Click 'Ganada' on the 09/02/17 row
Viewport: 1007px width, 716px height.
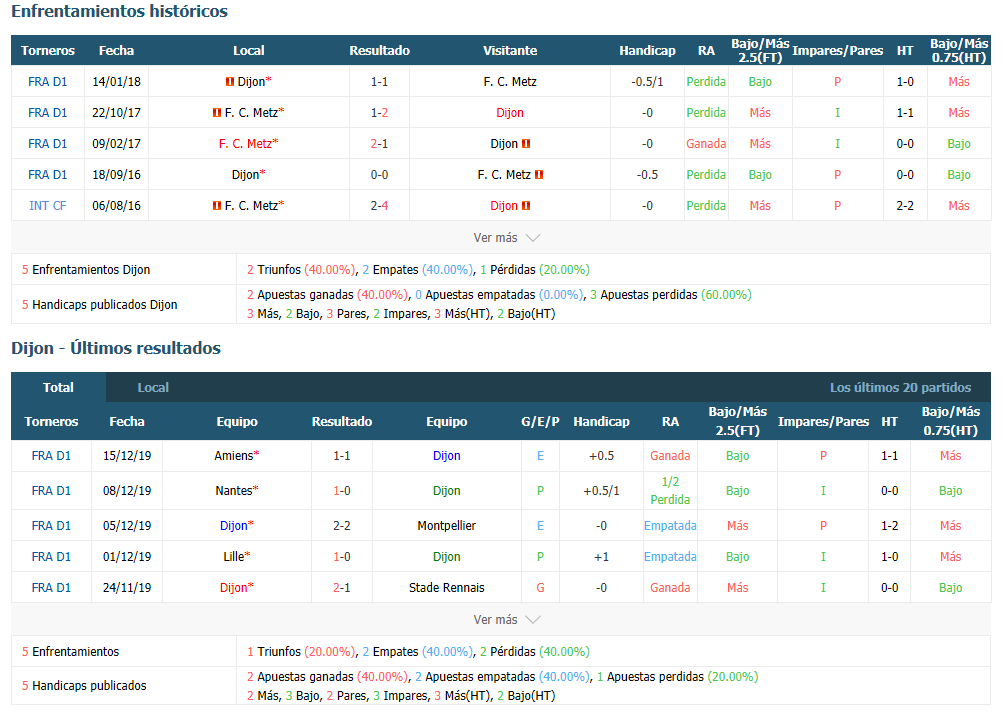pyautogui.click(x=706, y=144)
